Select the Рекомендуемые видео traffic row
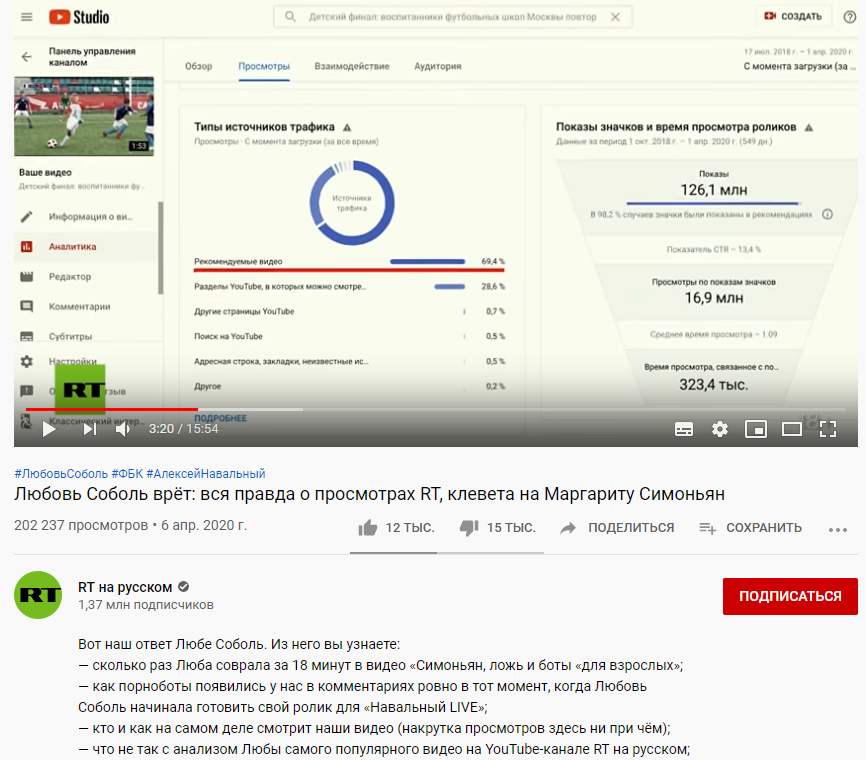Viewport: 866px width, 760px height. (x=349, y=261)
